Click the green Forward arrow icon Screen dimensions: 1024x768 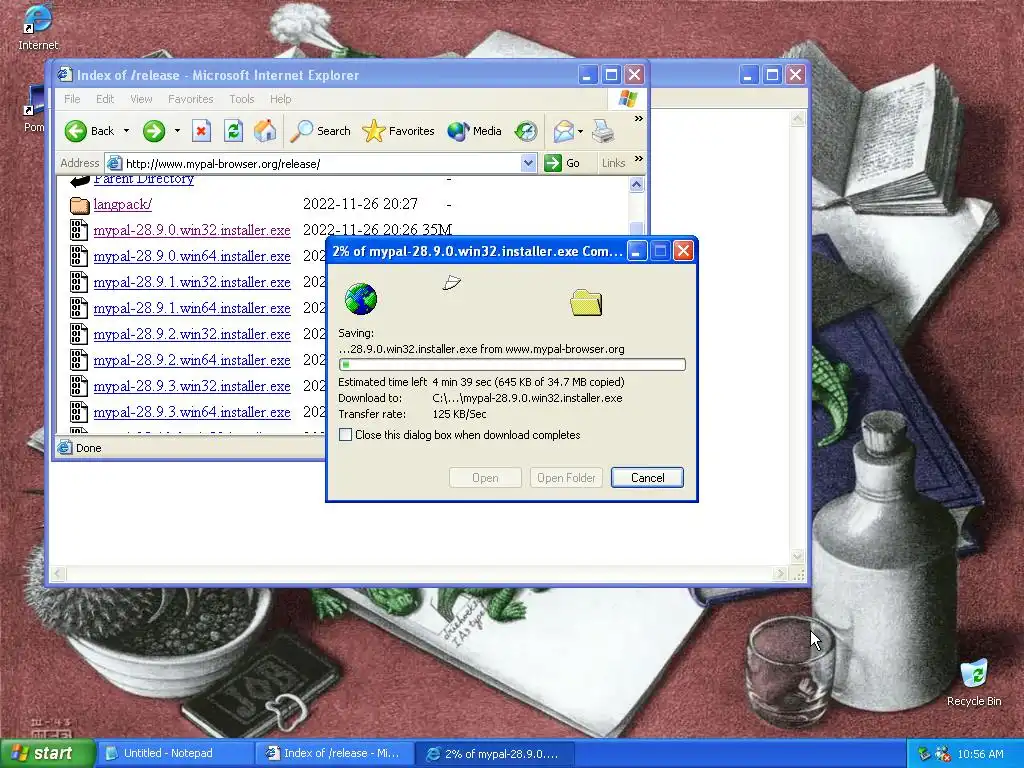pyautogui.click(x=154, y=131)
